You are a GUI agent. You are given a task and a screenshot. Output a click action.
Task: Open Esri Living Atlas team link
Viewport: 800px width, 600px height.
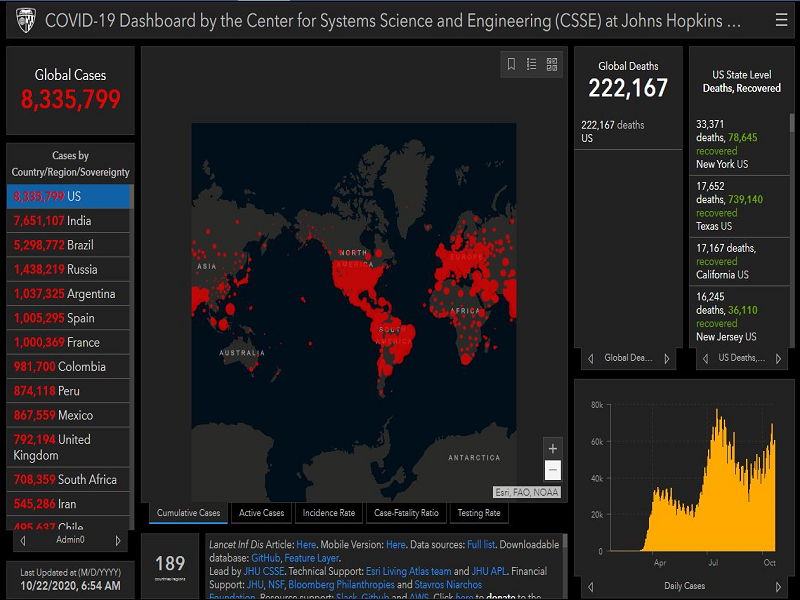coord(408,571)
